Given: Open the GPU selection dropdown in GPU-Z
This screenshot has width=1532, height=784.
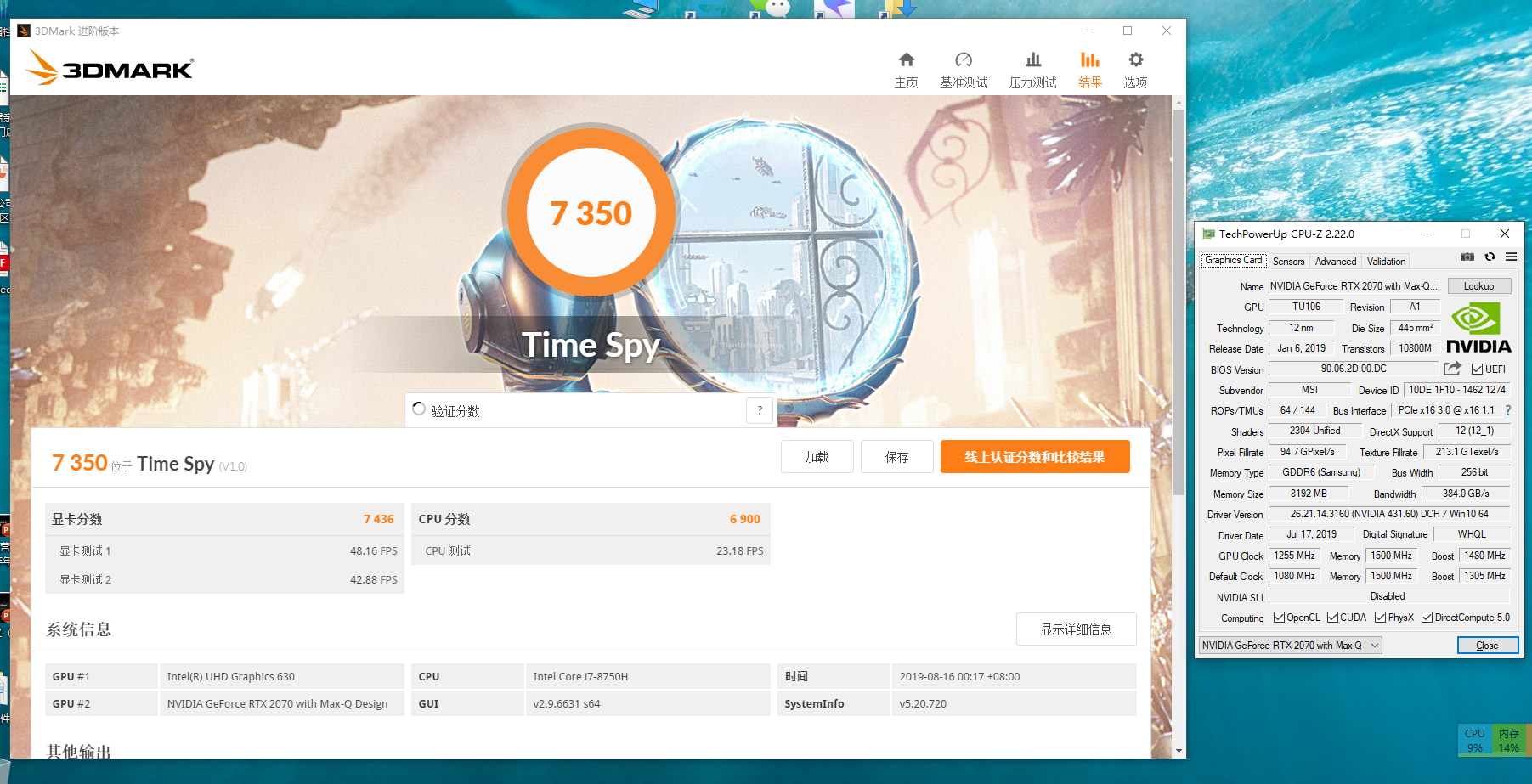Looking at the screenshot, I should click(x=1290, y=646).
